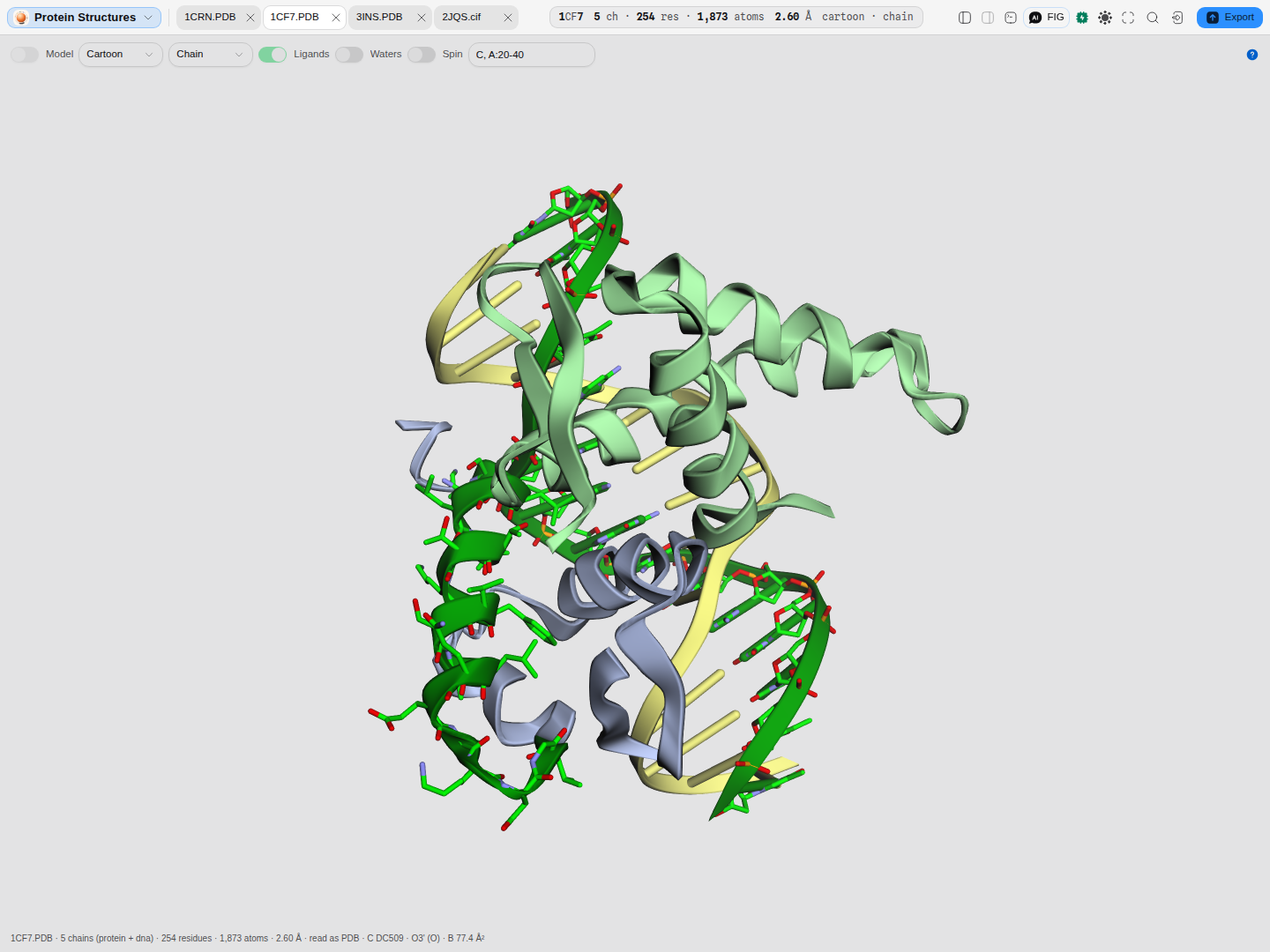Screen dimensions: 1270x952
Task: Expand the Chain coloring dropdown
Action: point(211,55)
